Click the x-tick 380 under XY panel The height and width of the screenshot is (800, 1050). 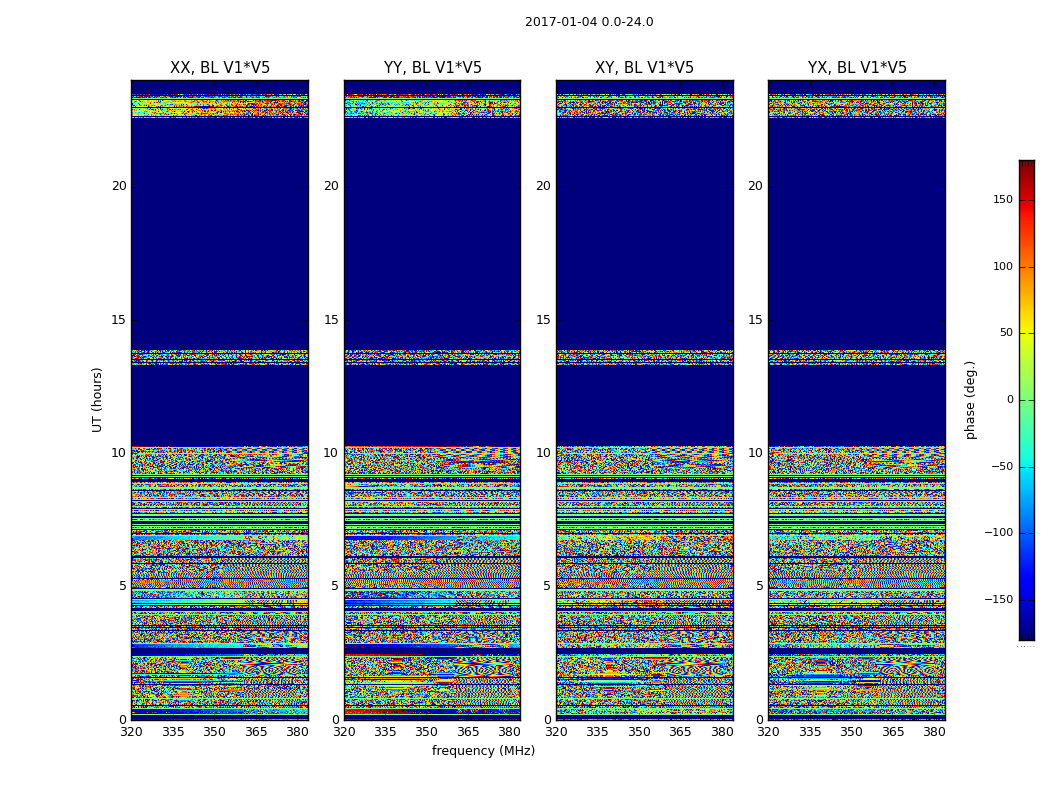(723, 732)
